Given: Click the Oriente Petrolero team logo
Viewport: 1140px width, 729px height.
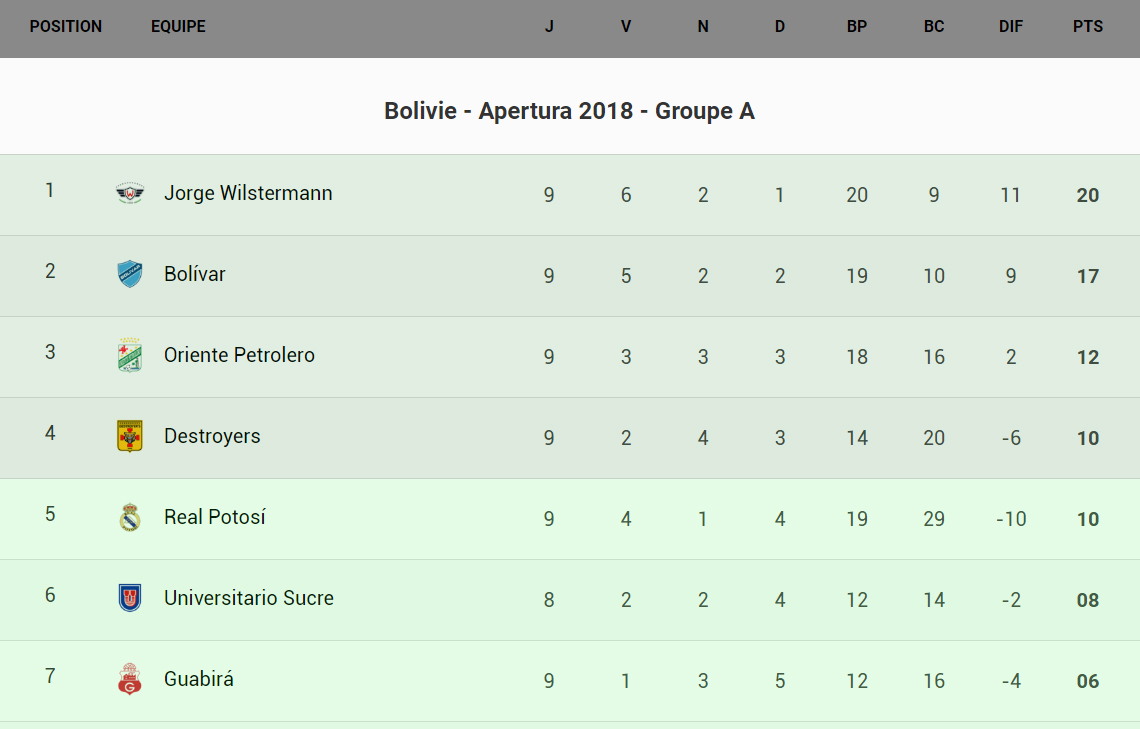Looking at the screenshot, I should click(x=130, y=355).
